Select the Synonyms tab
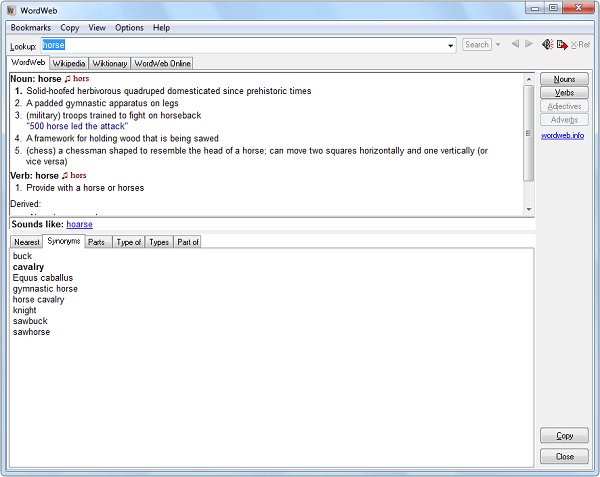 click(x=64, y=241)
